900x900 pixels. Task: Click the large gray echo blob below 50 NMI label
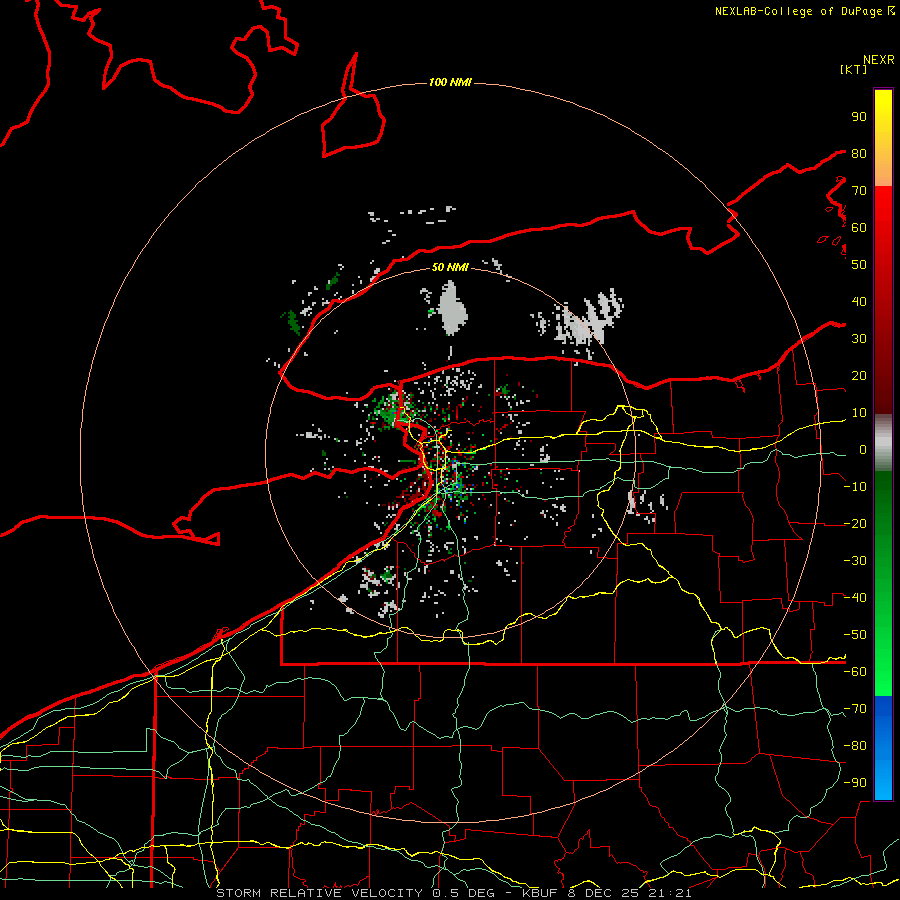[x=453, y=308]
